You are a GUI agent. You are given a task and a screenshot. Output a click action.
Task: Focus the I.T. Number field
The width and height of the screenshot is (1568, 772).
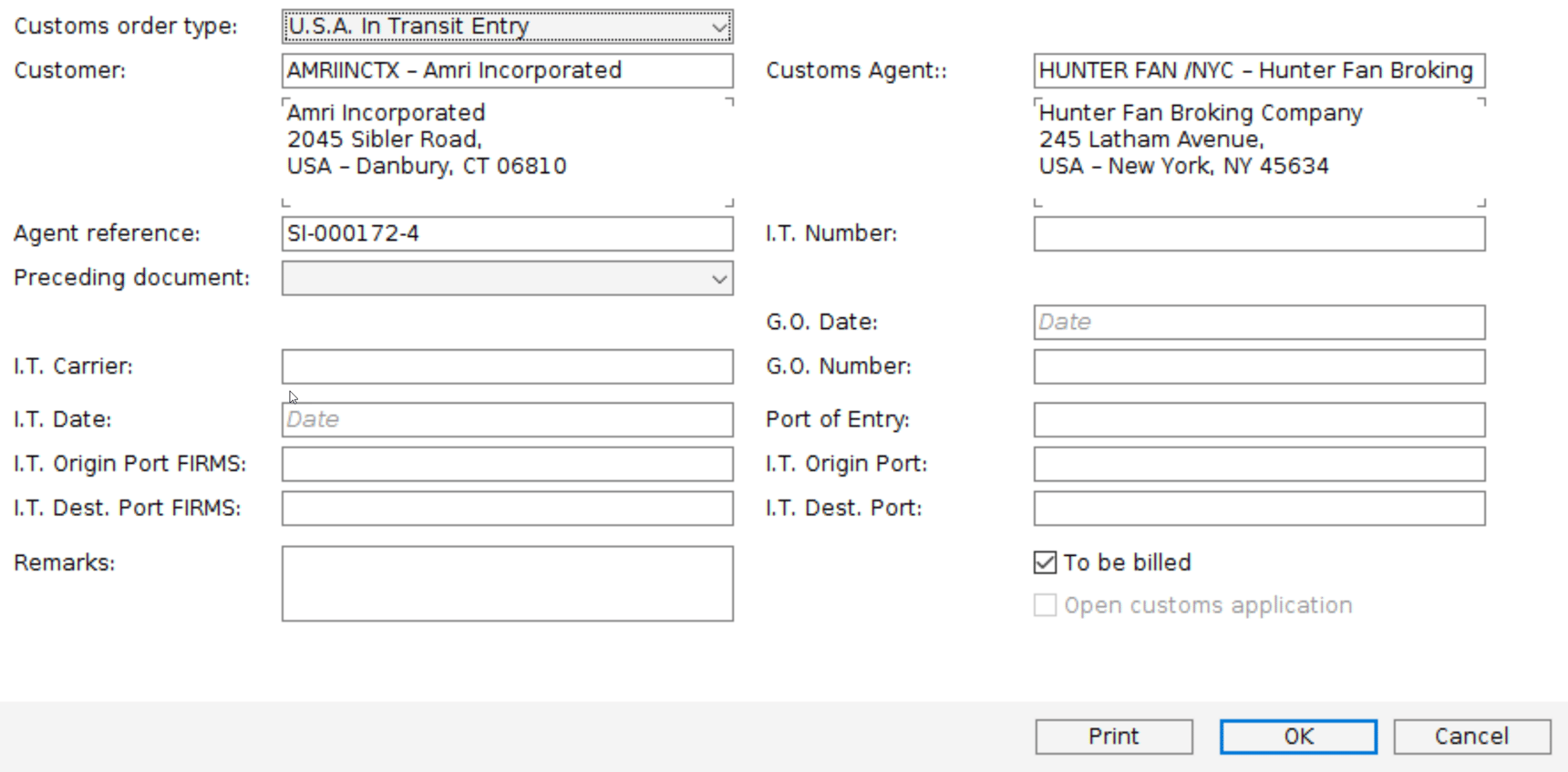click(1258, 233)
